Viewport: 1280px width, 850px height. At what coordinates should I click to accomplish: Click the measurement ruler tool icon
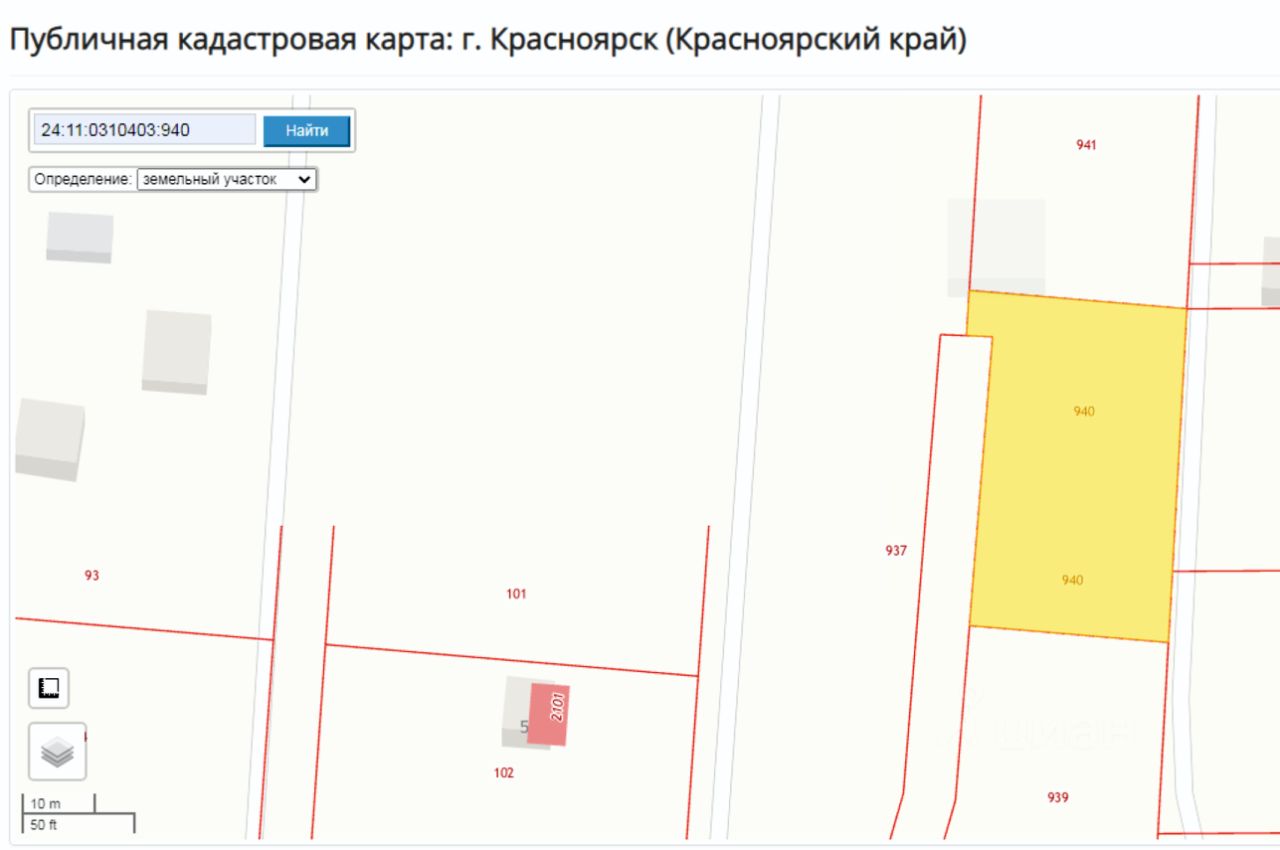coord(48,687)
